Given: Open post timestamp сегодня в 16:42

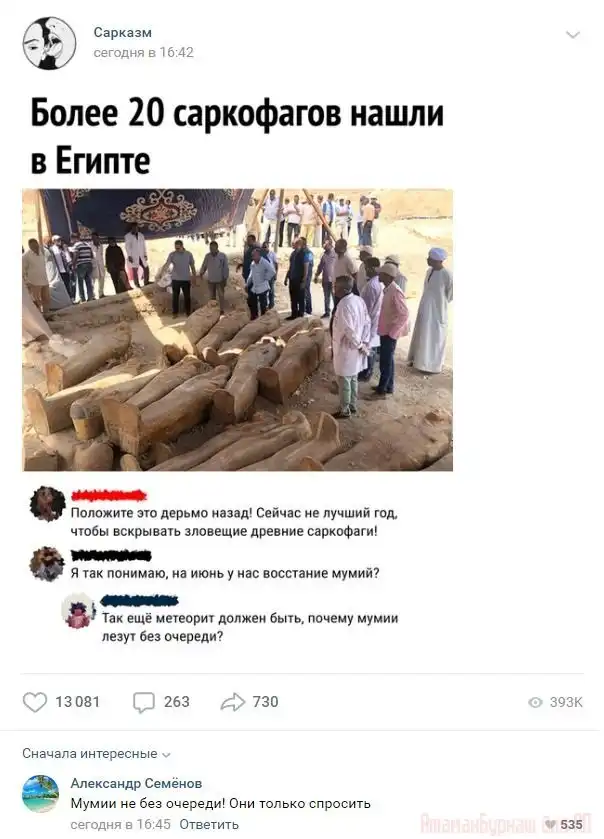Looking at the screenshot, I should click(143, 52).
